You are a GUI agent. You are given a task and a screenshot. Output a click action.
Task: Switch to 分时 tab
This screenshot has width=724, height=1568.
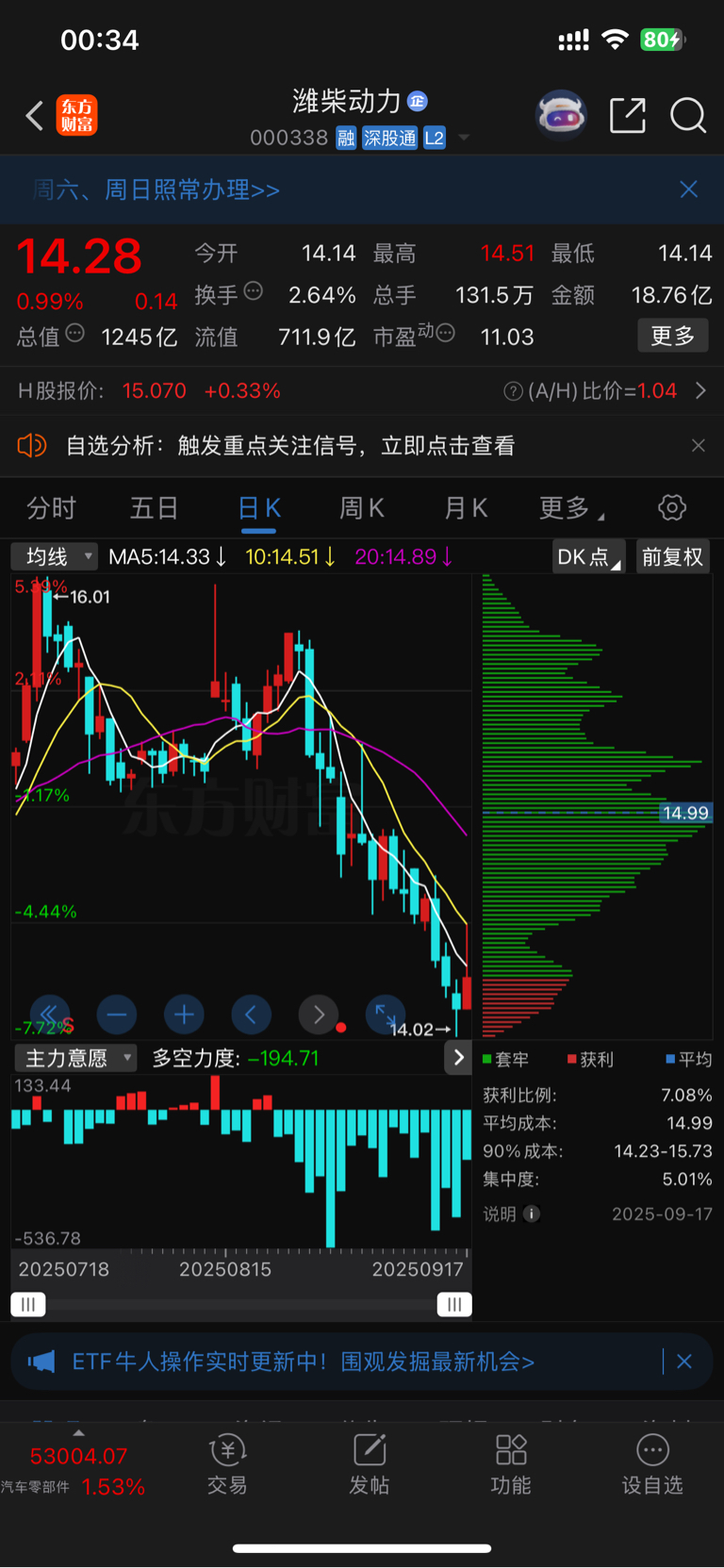[x=51, y=508]
